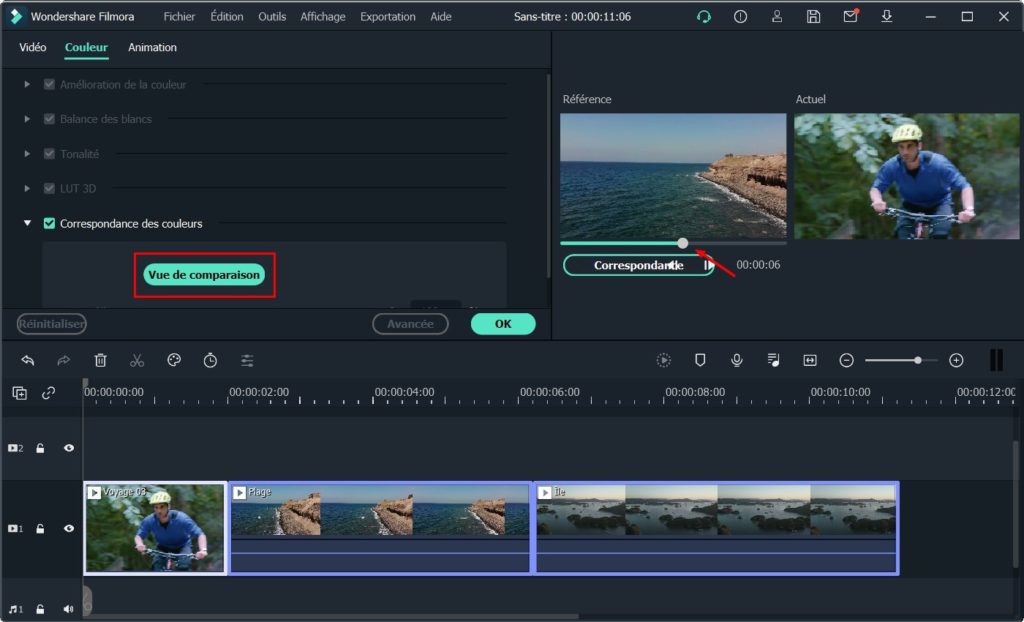Delete selected clip with trash icon
The height and width of the screenshot is (622, 1024).
pos(100,360)
